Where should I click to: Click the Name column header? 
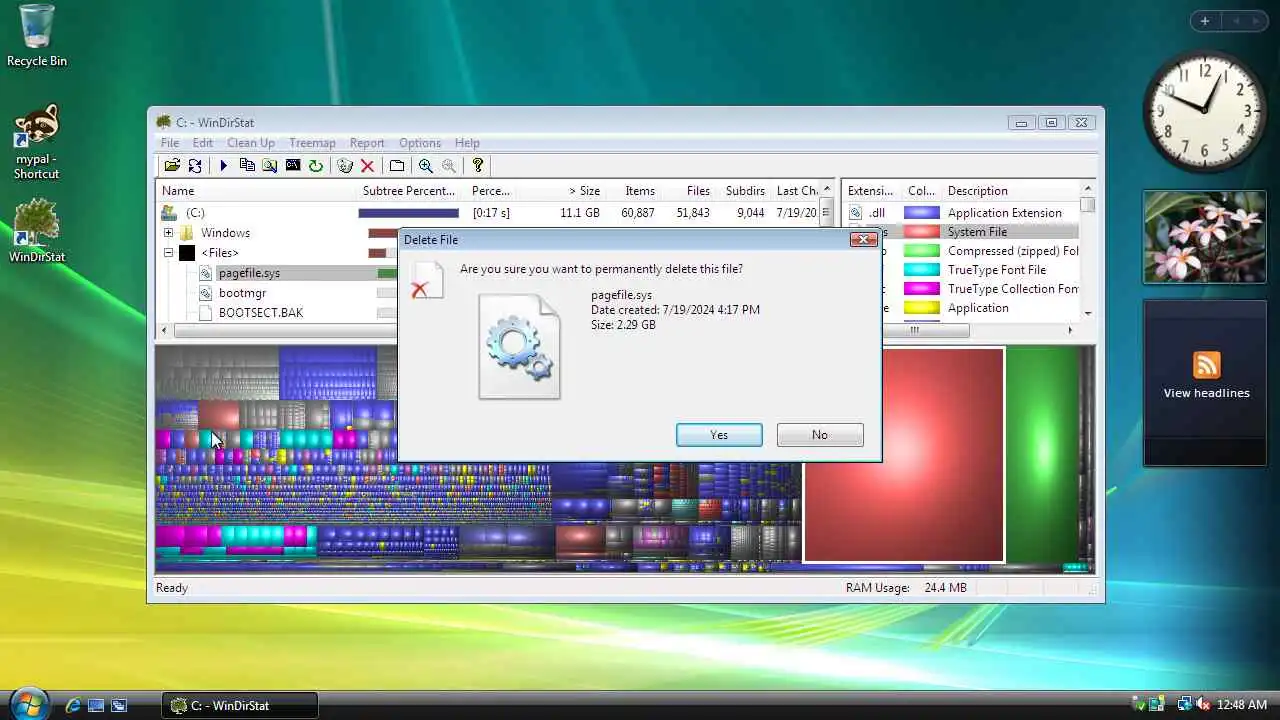pyautogui.click(x=257, y=191)
